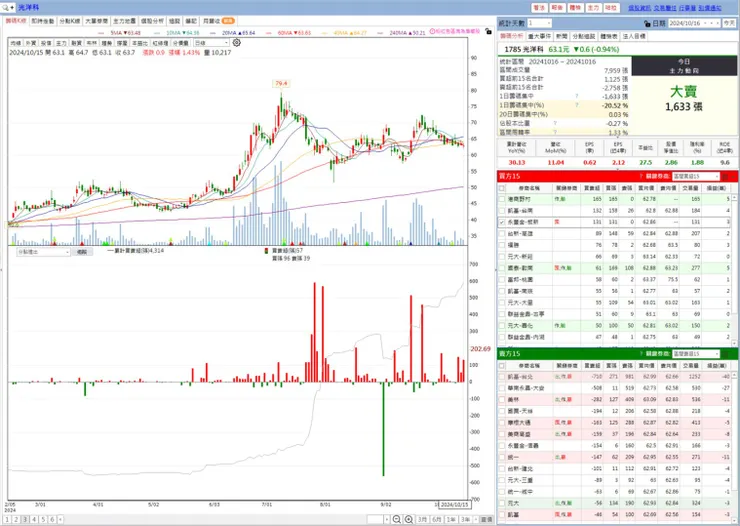The height and width of the screenshot is (526, 740).
Task: Click the zoom in magnifier icon
Action: click(x=409, y=519)
